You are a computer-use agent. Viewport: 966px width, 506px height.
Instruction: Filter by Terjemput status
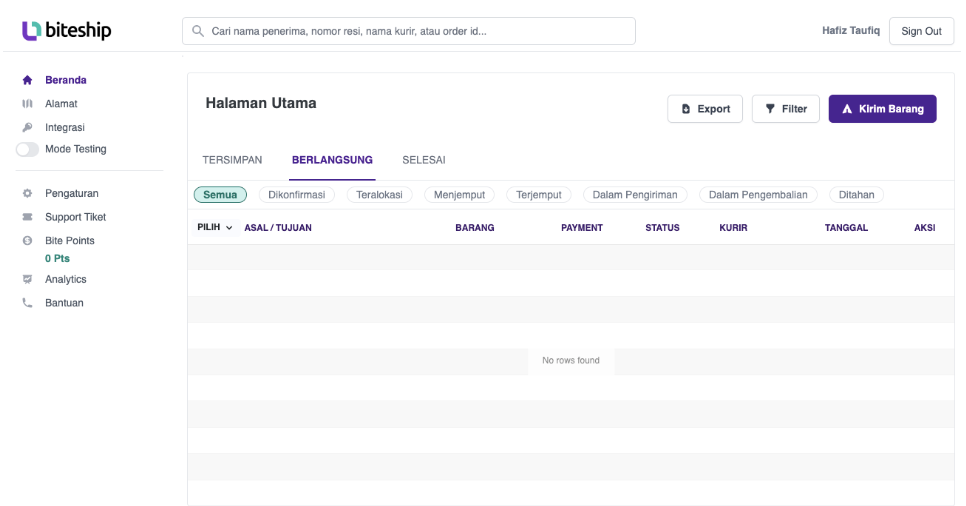538,195
